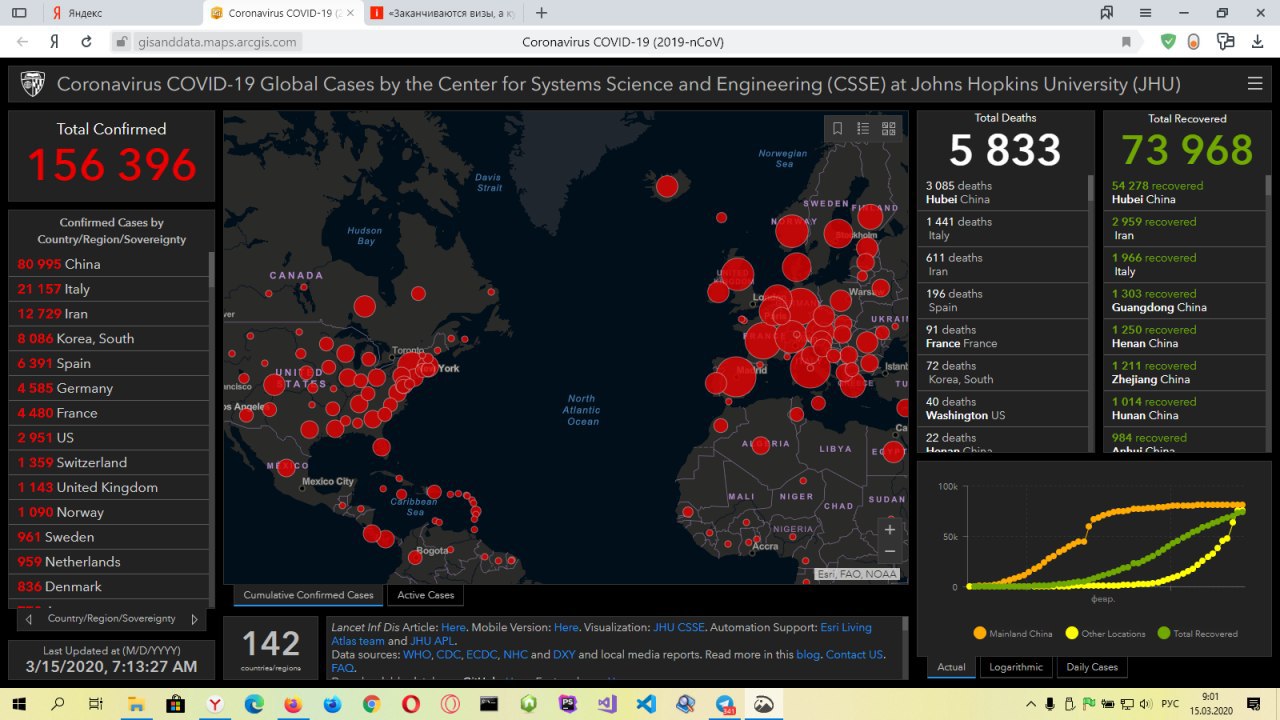Toggle Mainland China series in legend
The height and width of the screenshot is (720, 1280).
[1013, 633]
